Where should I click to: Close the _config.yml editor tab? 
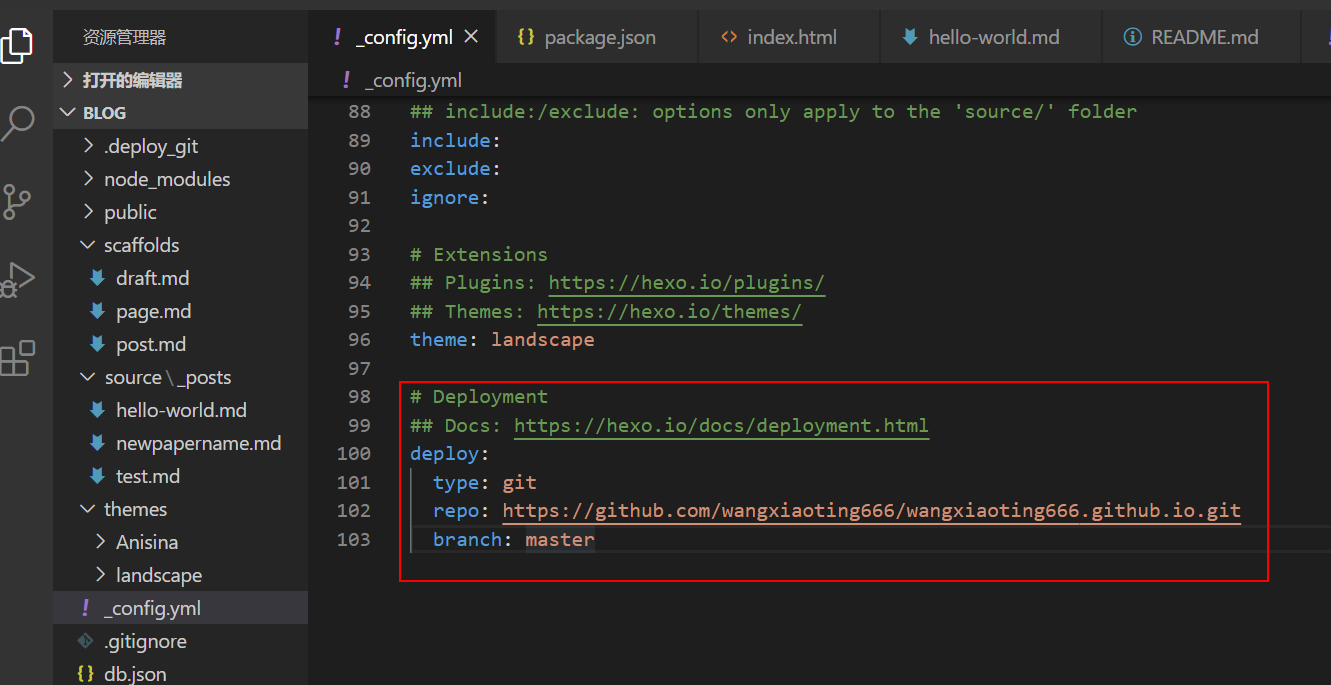click(472, 37)
